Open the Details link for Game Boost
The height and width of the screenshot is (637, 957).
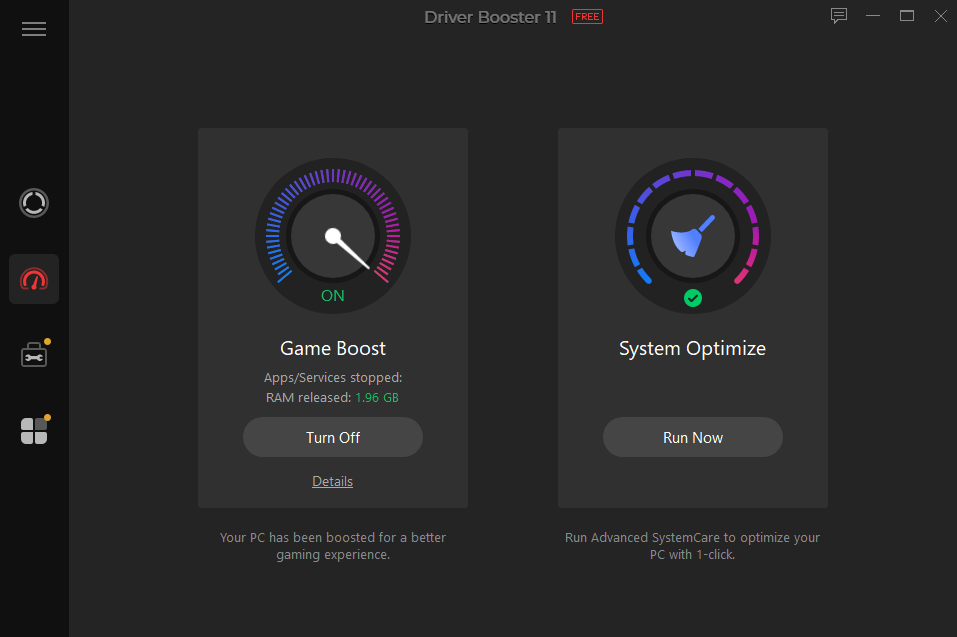[x=332, y=481]
